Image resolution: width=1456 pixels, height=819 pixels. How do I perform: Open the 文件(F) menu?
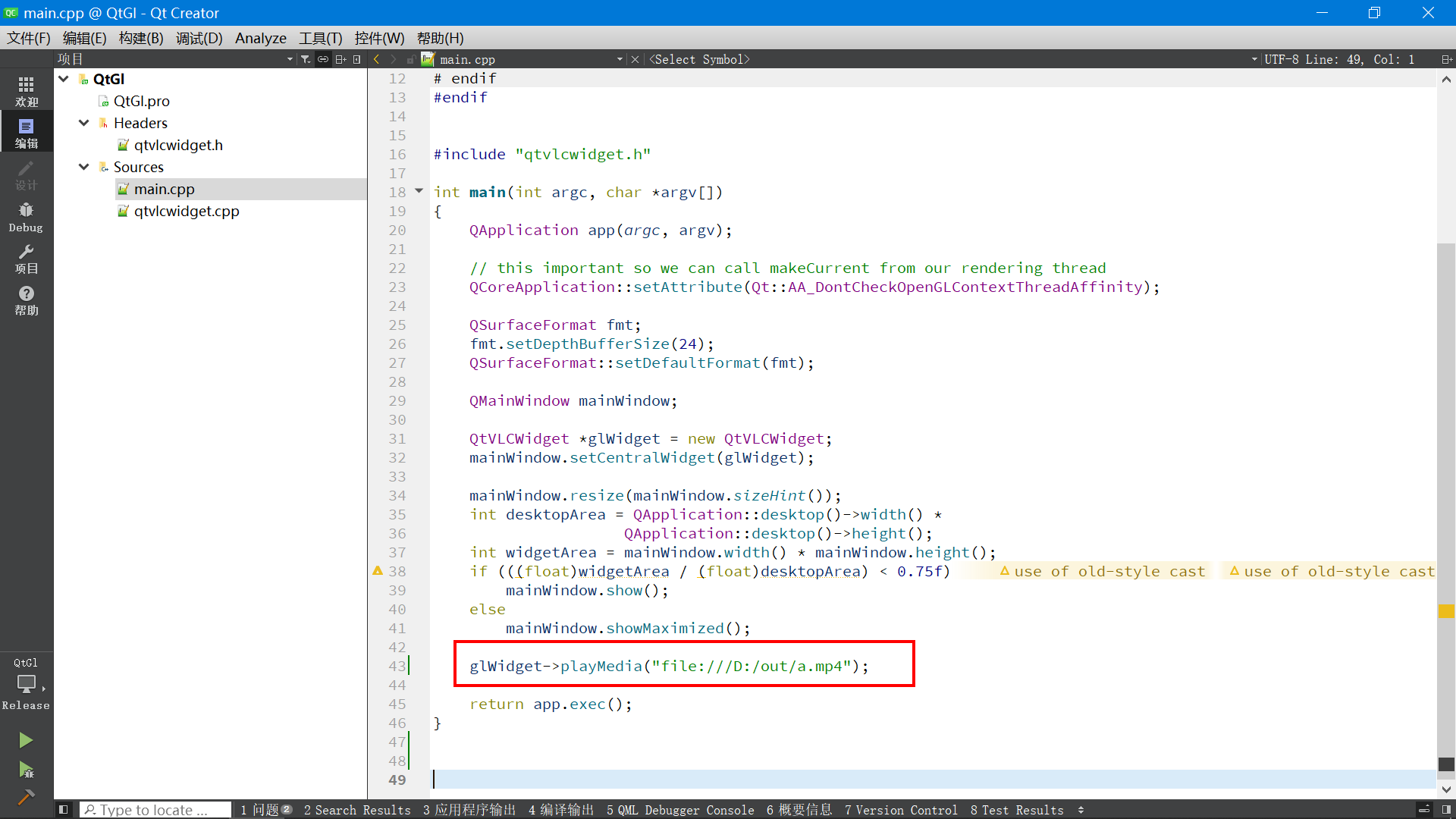tap(29, 38)
